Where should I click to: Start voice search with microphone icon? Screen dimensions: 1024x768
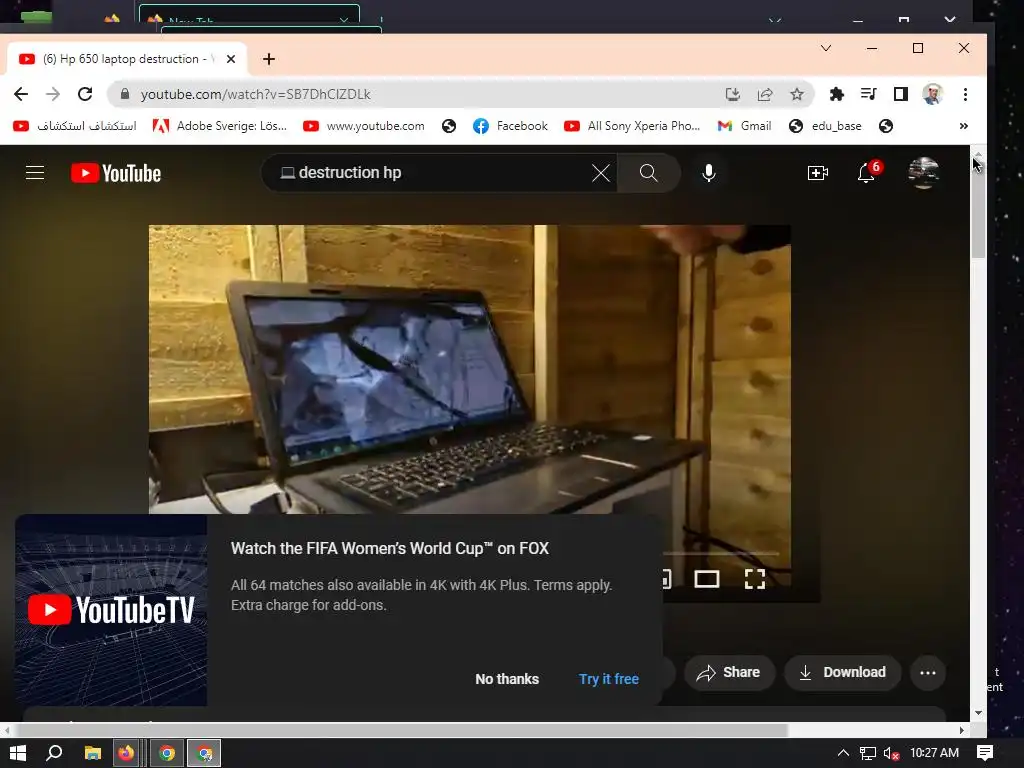click(x=709, y=172)
